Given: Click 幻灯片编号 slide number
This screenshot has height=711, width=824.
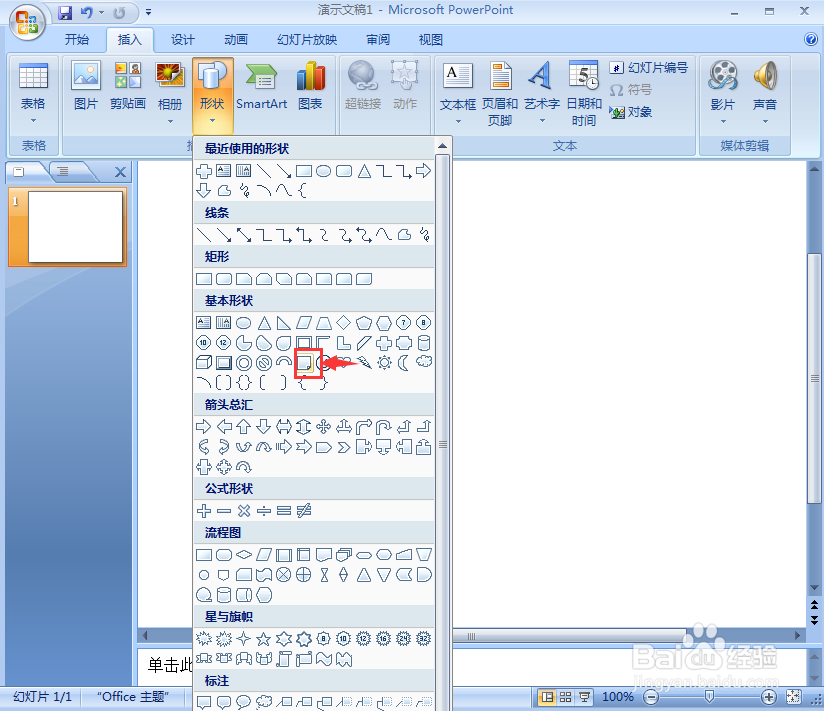Looking at the screenshot, I should (x=649, y=68).
